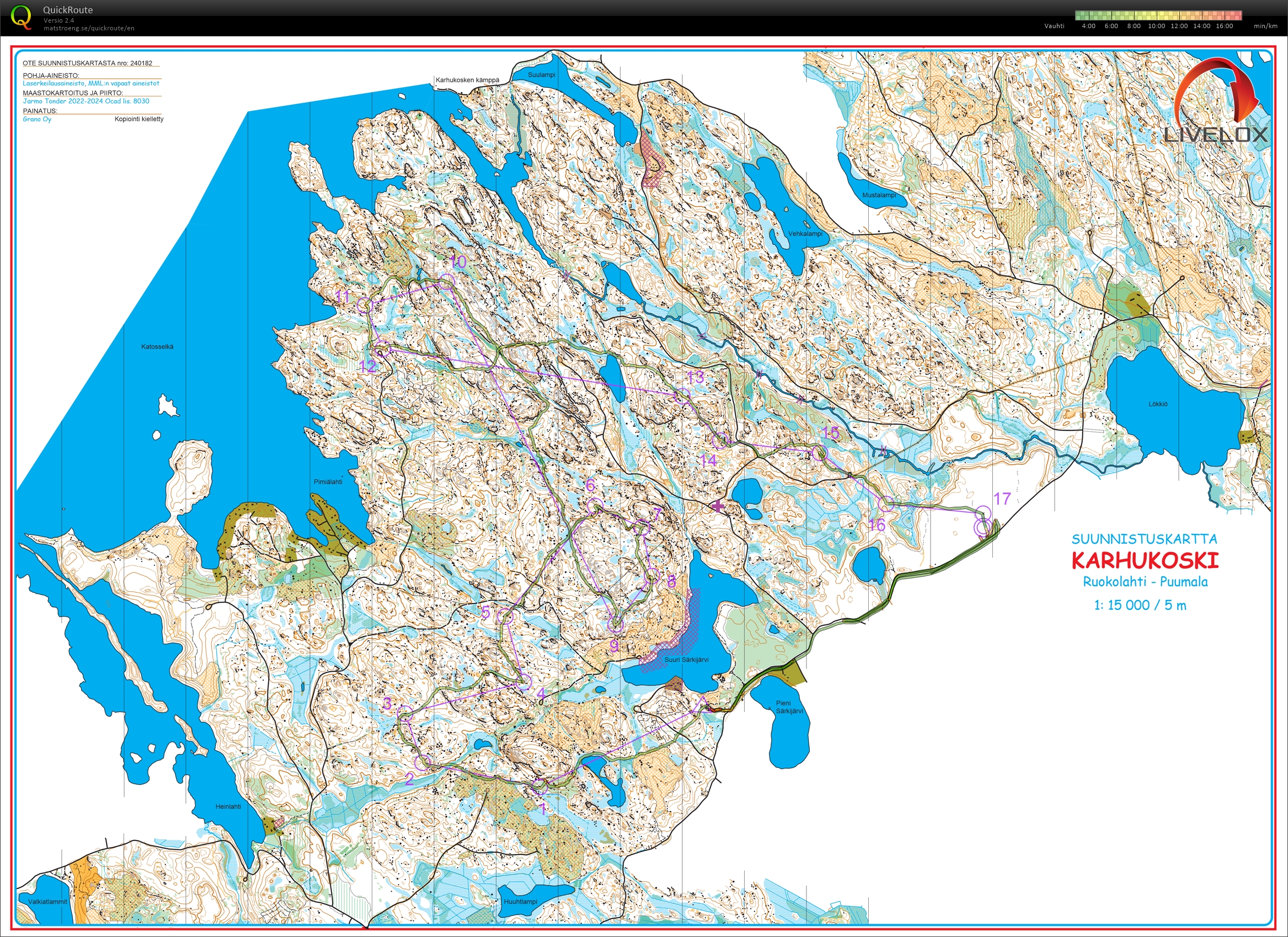Screen dimensions: 1288x937
Task: Open the matstroeng.se/quickroute/en link
Action: [89, 28]
